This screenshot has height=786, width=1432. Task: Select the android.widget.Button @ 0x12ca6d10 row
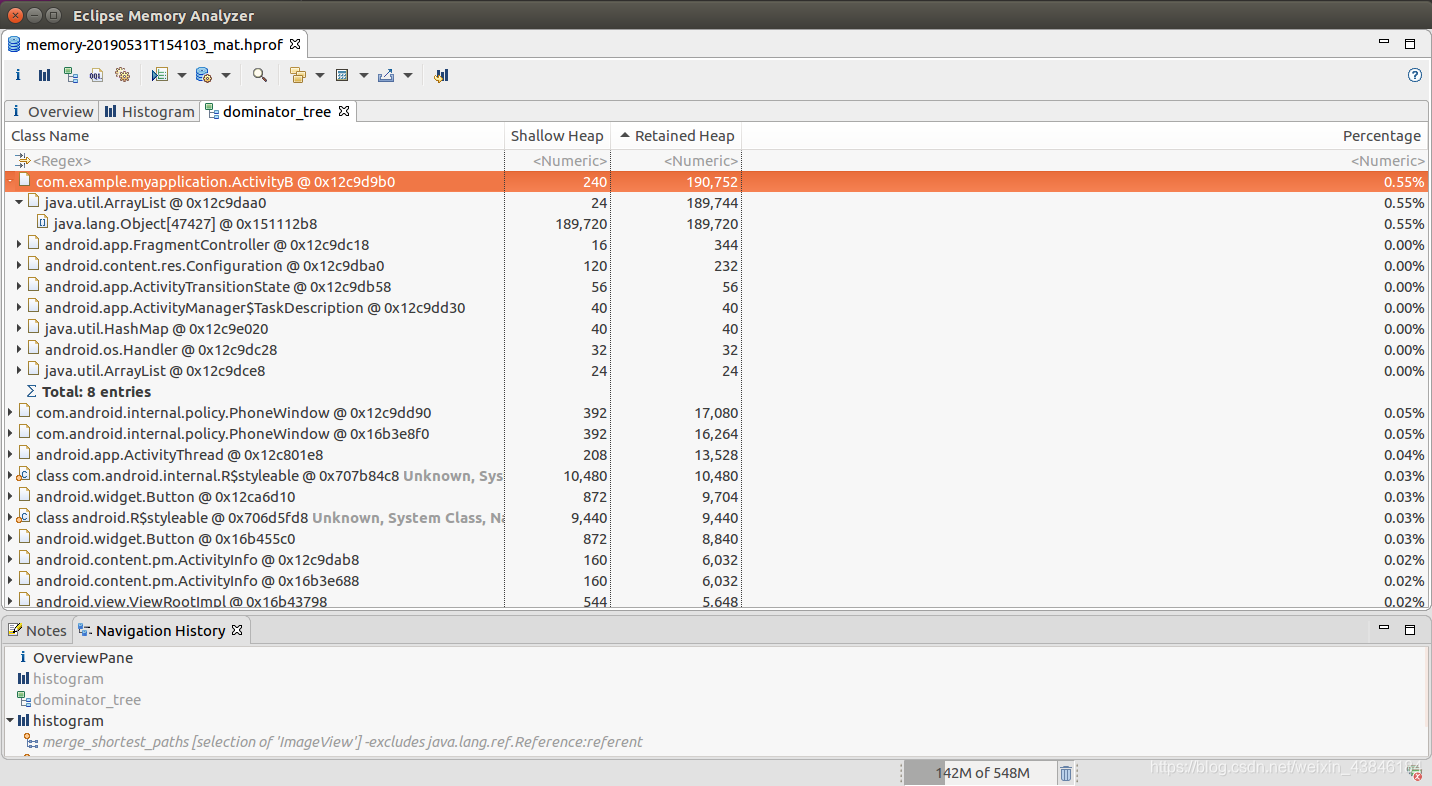(716, 497)
